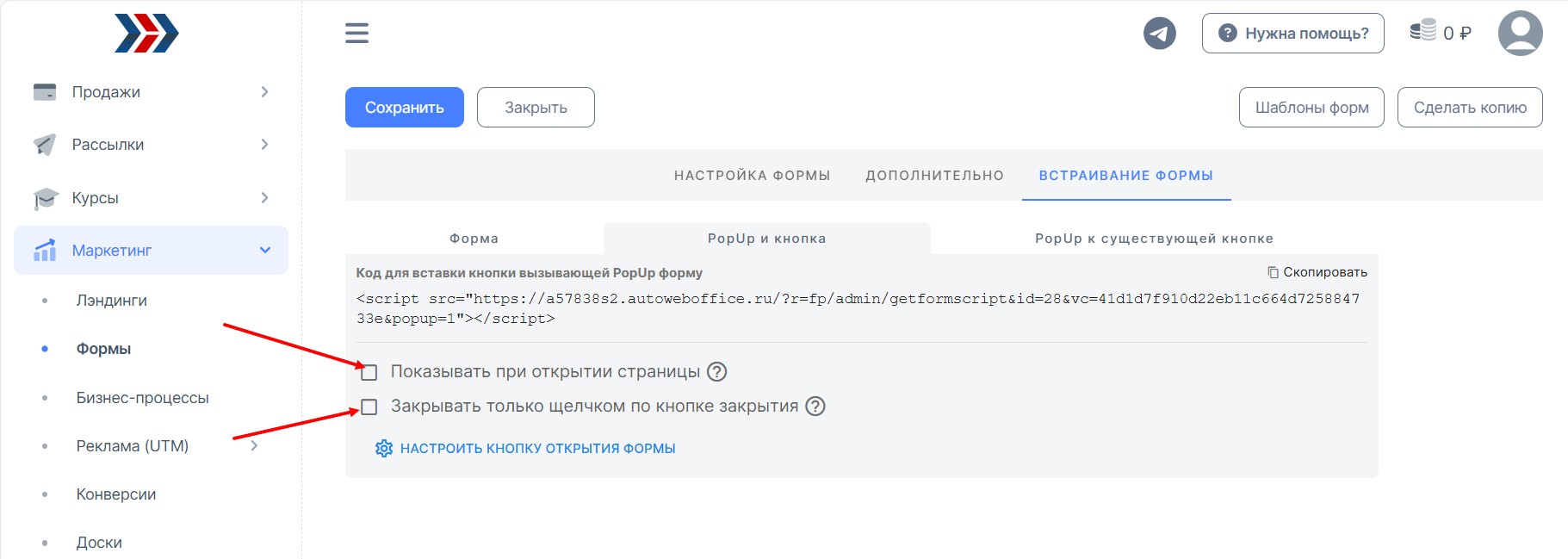The image size is (1568, 559).
Task: Copy the script code with Скопировать
Action: pyautogui.click(x=1317, y=272)
